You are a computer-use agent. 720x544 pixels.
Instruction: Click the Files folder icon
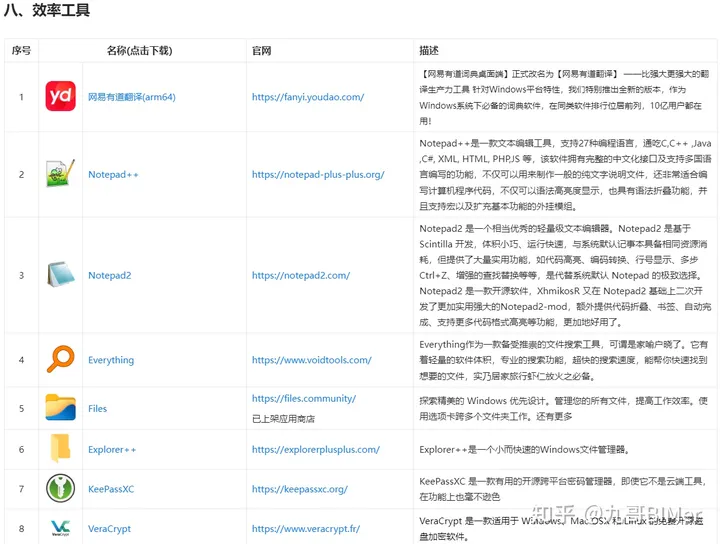61,407
